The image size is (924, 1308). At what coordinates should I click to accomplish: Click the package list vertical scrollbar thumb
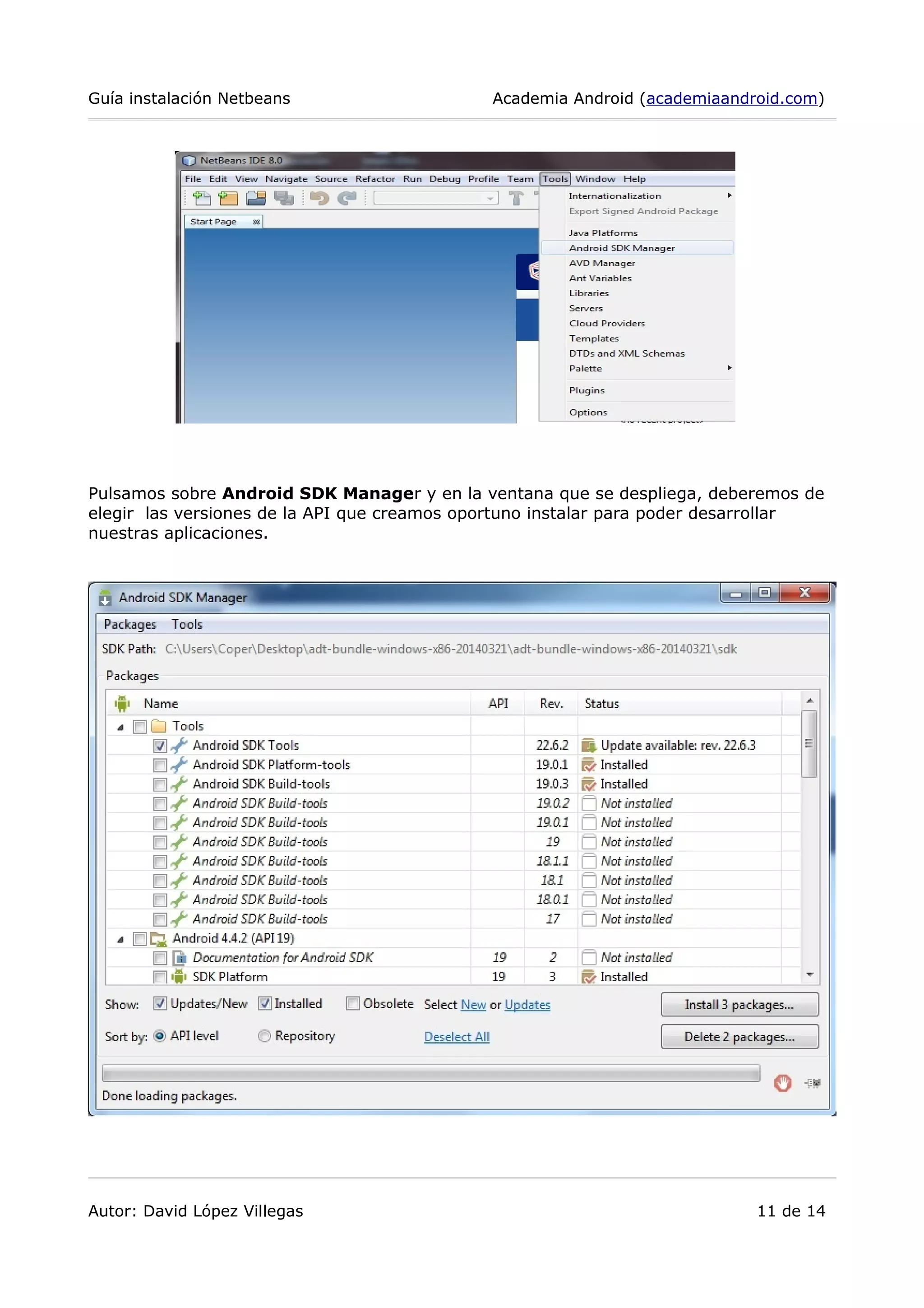tap(809, 743)
